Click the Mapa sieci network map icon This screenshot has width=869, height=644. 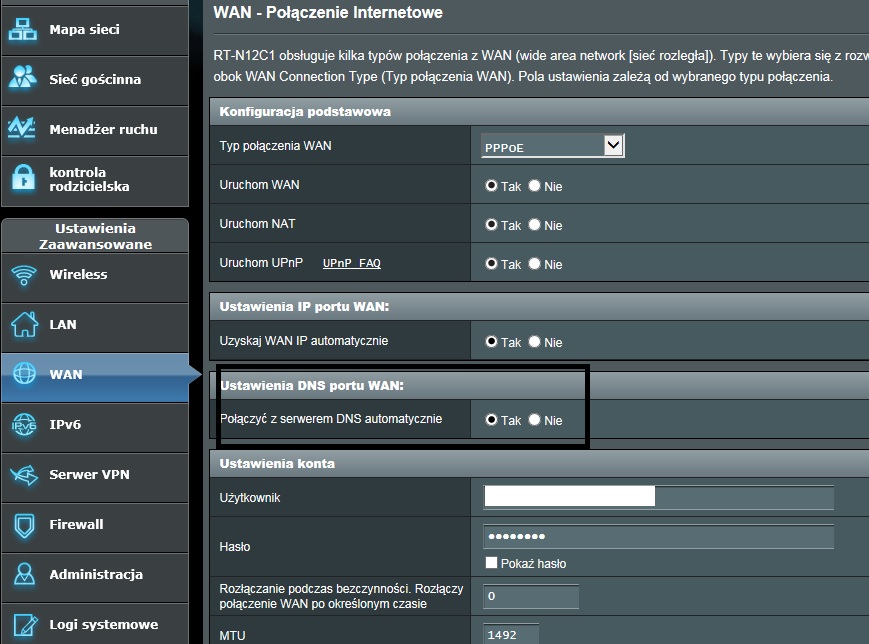pyautogui.click(x=23, y=29)
